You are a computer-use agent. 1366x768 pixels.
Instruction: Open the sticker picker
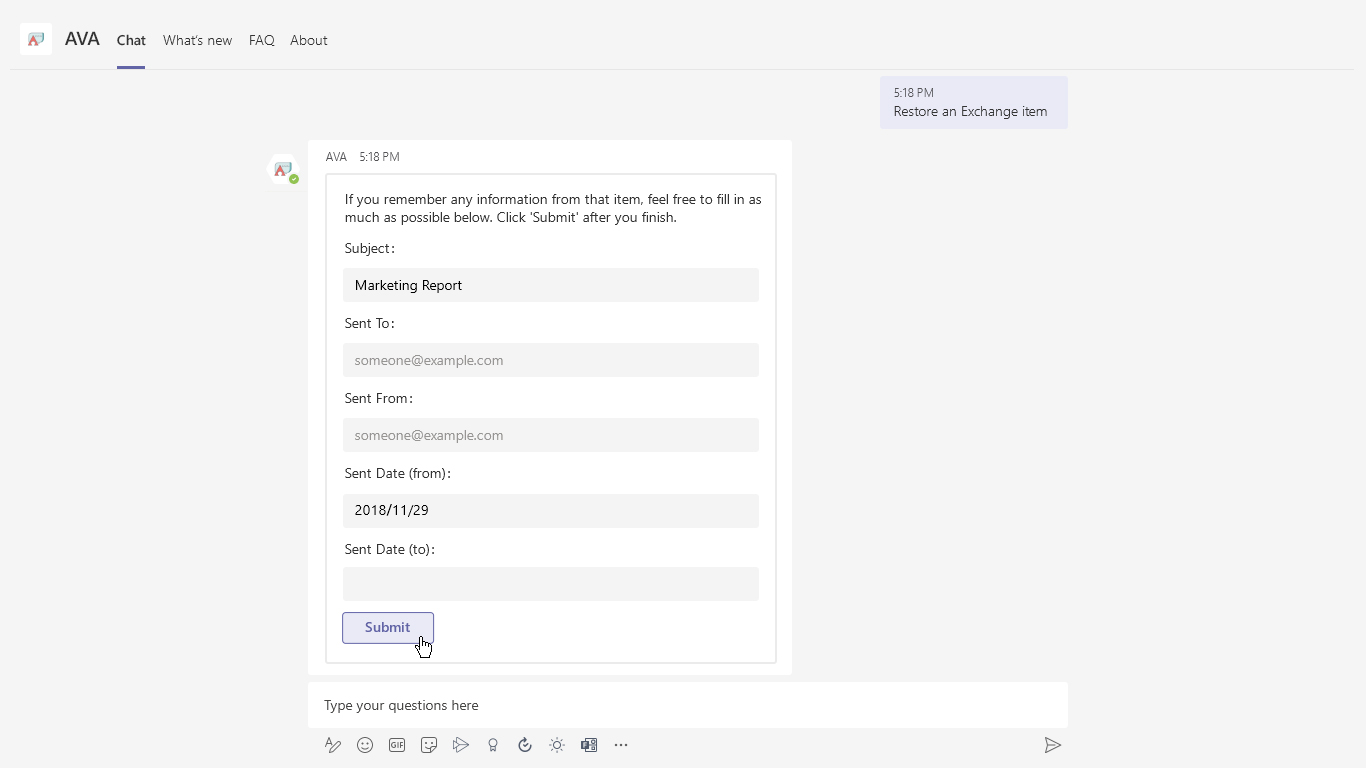[429, 745]
